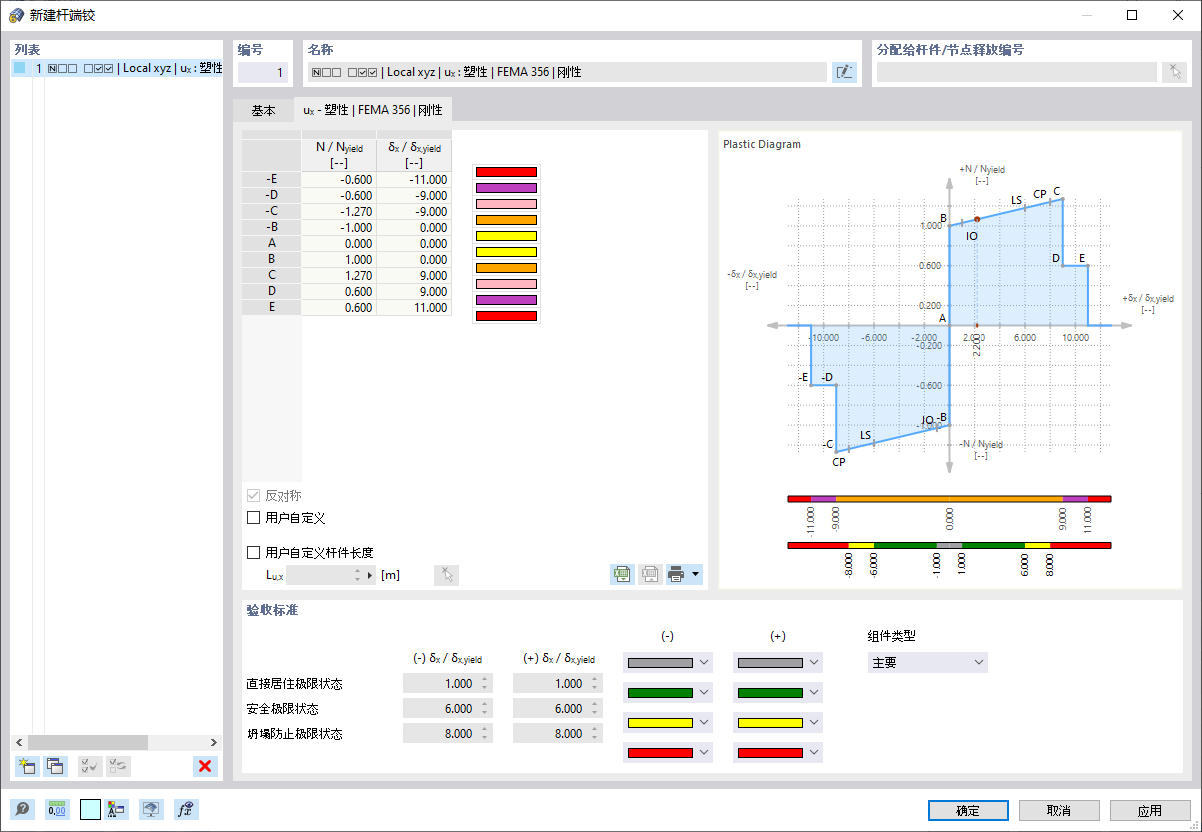Click the list's right scroll arrow
1202x832 pixels.
213,742
